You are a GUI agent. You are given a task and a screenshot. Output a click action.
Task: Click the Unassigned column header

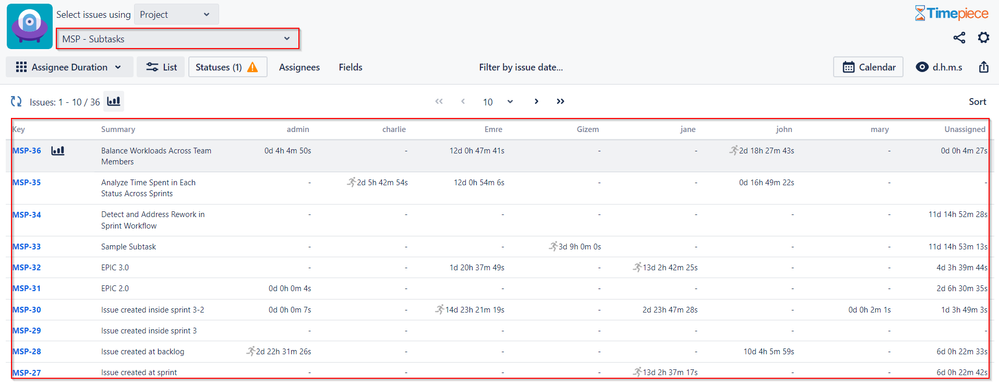coord(965,129)
